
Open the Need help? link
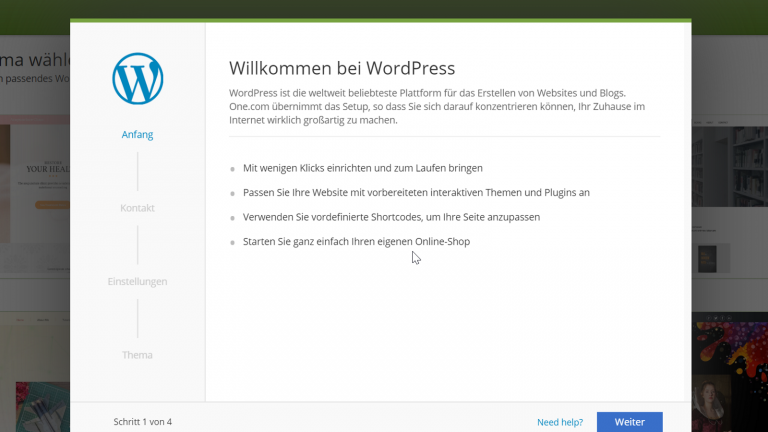coord(559,422)
